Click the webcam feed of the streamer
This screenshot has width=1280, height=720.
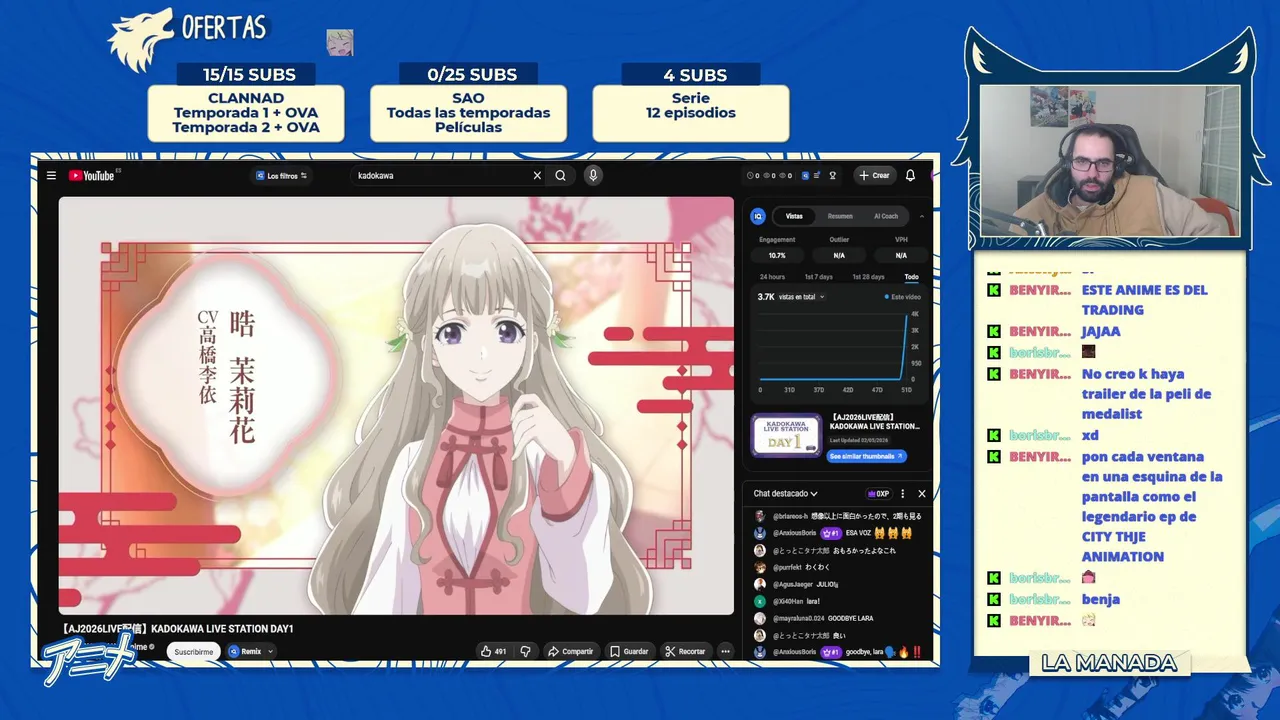(1109, 160)
